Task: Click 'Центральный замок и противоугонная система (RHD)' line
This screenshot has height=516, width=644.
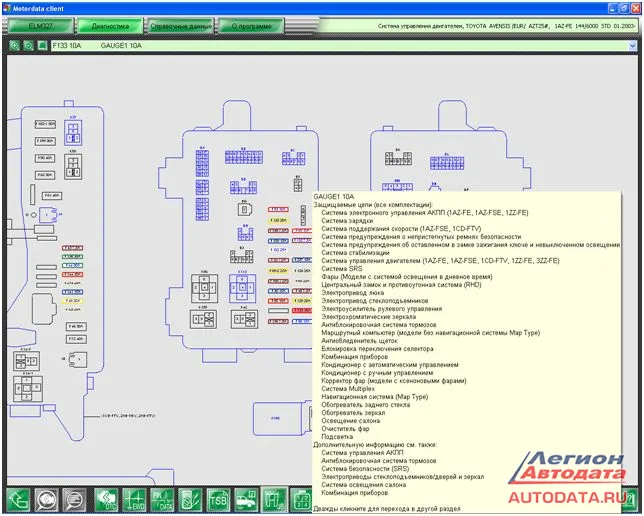Action: (x=401, y=285)
